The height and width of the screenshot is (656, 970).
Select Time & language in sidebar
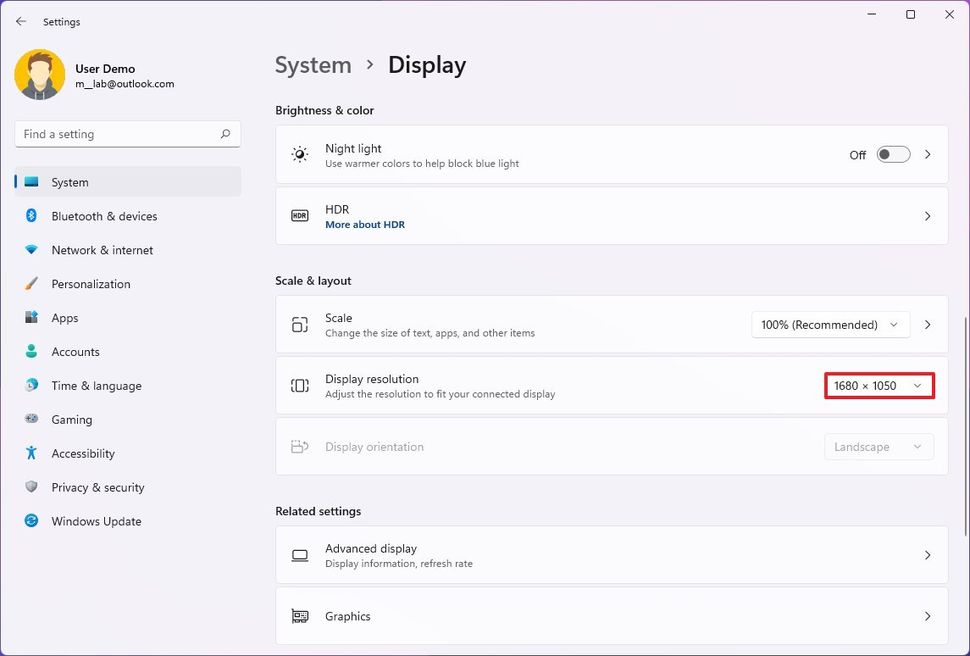click(96, 386)
